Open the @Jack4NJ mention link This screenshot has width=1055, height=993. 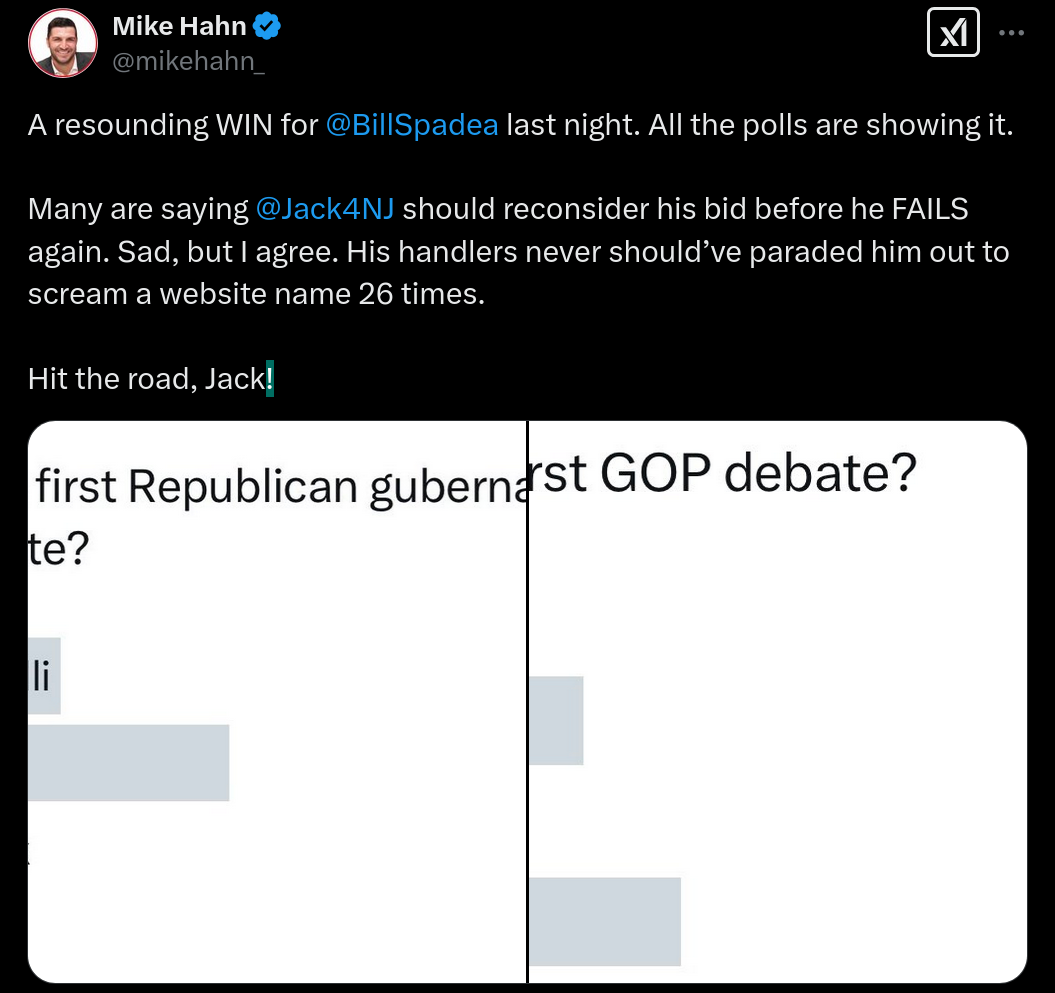[325, 209]
